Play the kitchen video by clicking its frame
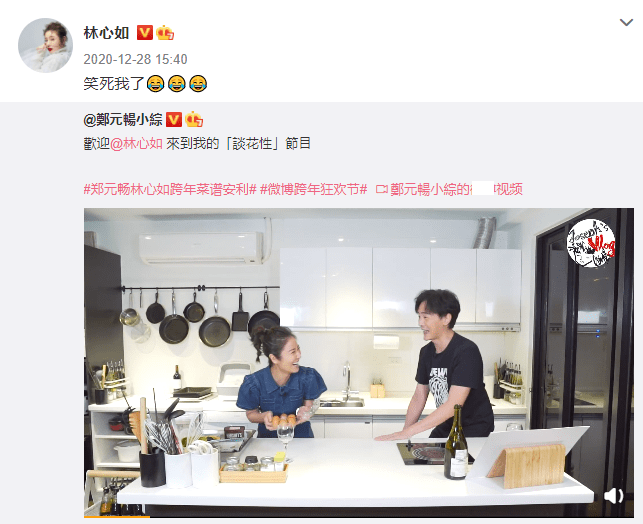This screenshot has width=643, height=524. [359, 362]
